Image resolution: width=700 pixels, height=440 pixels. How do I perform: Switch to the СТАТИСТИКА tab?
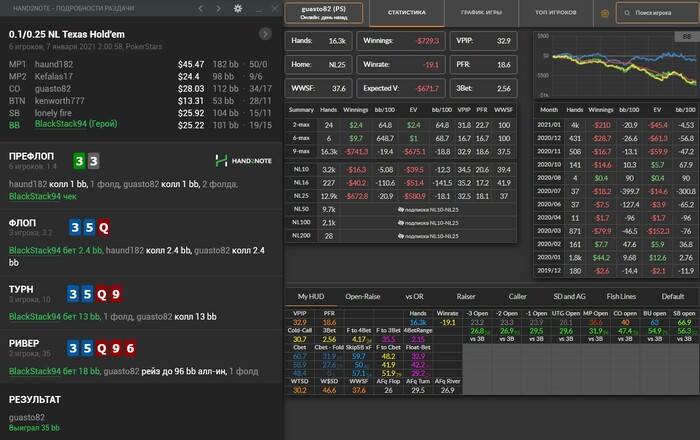pos(407,12)
